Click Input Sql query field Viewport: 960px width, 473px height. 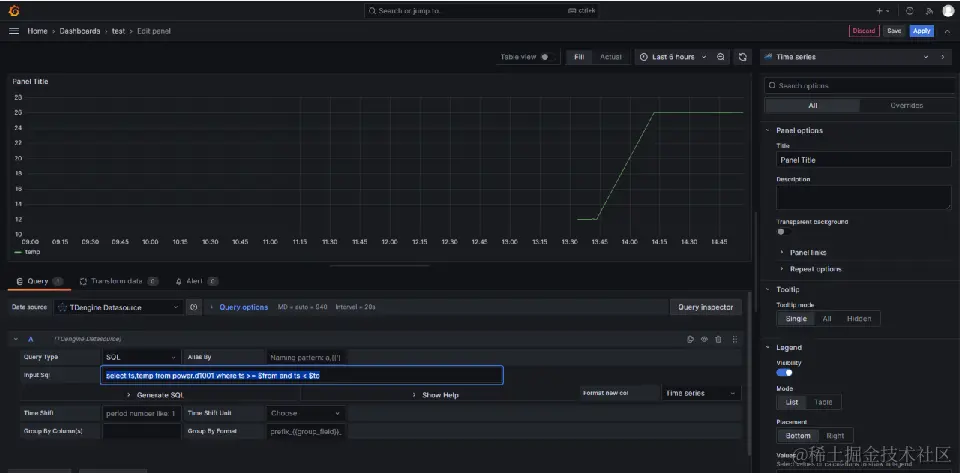tap(302, 375)
